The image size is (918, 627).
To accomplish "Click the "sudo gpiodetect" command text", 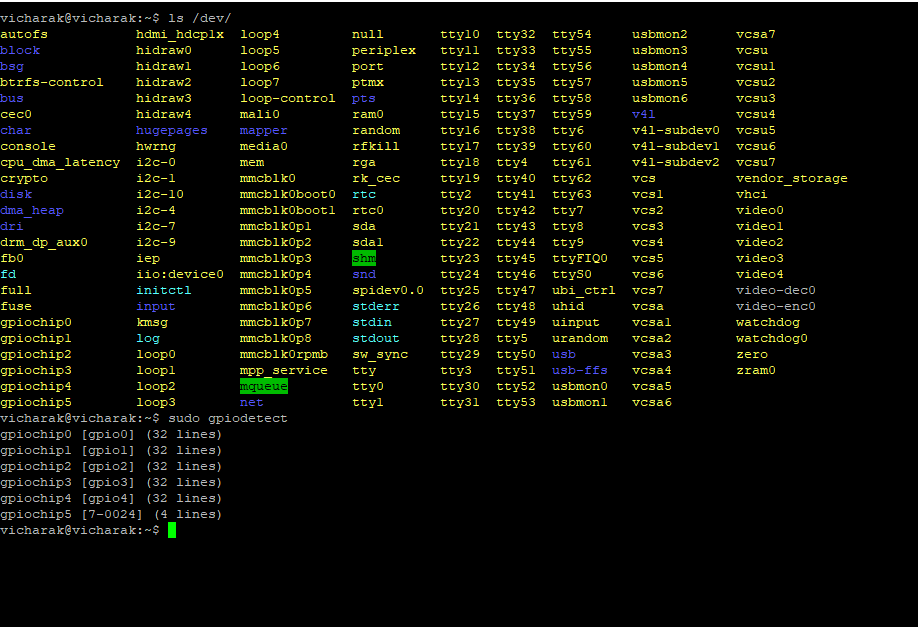I will [x=227, y=418].
